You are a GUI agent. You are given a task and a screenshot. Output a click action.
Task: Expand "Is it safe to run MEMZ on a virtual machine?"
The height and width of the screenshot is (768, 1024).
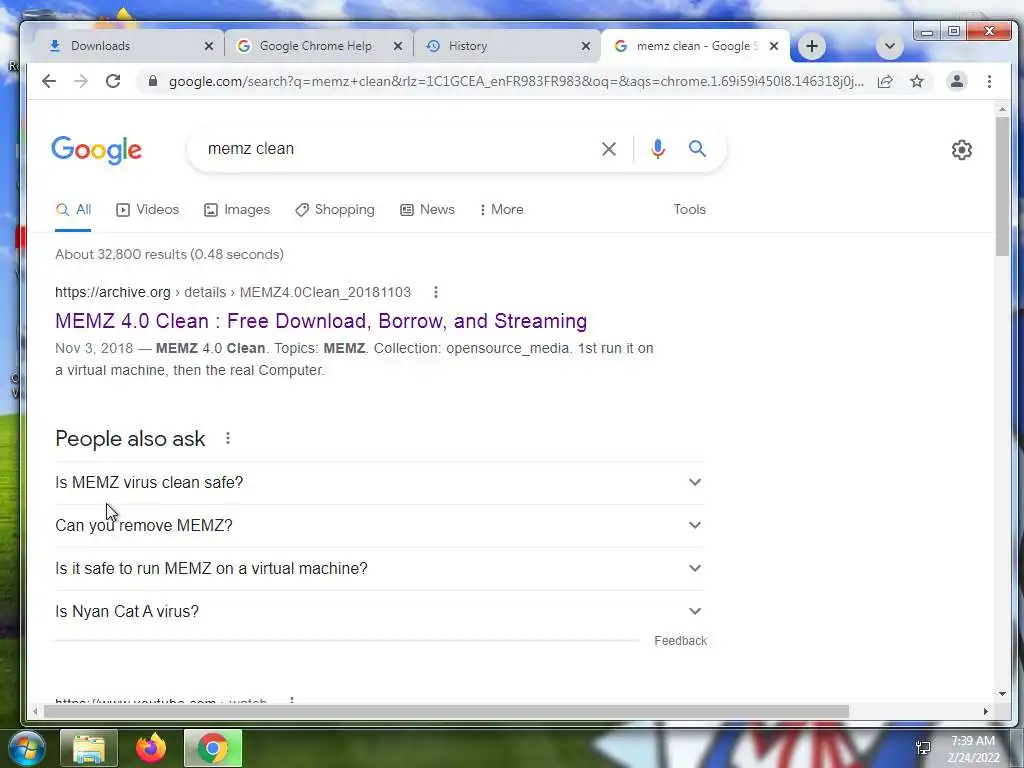tap(379, 569)
